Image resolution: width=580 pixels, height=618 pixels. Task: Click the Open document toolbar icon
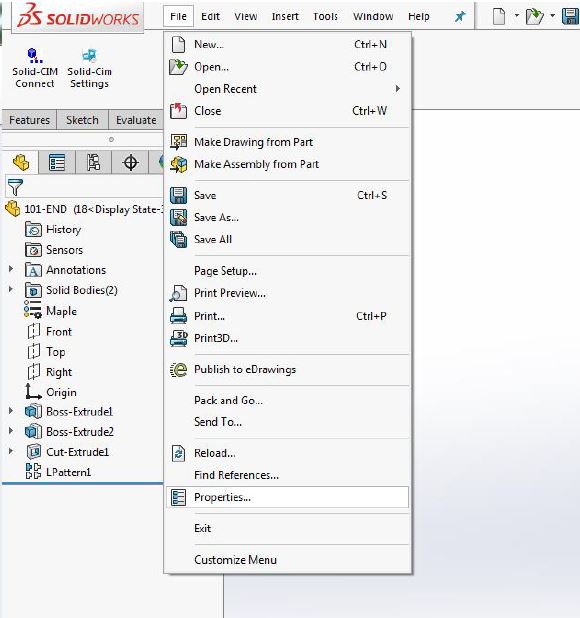535,16
